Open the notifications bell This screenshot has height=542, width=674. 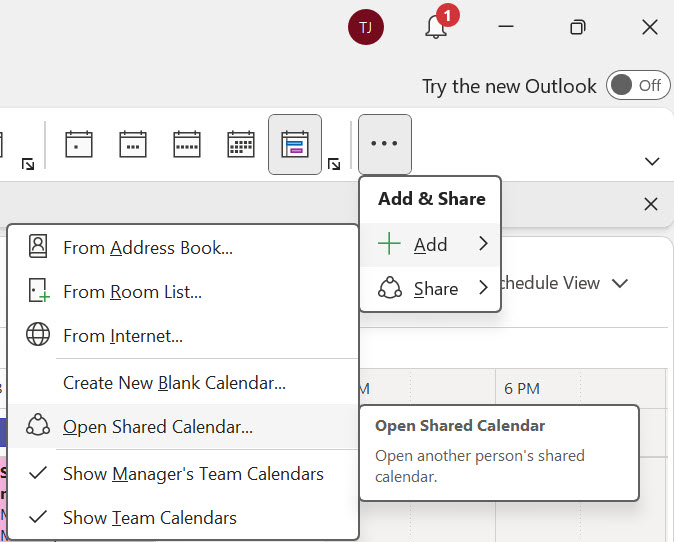pos(436,28)
